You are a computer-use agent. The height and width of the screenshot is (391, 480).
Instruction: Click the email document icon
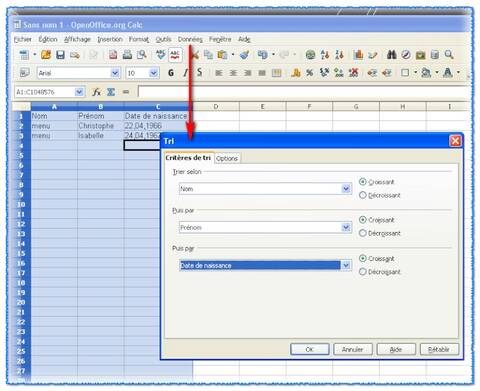tap(75, 55)
